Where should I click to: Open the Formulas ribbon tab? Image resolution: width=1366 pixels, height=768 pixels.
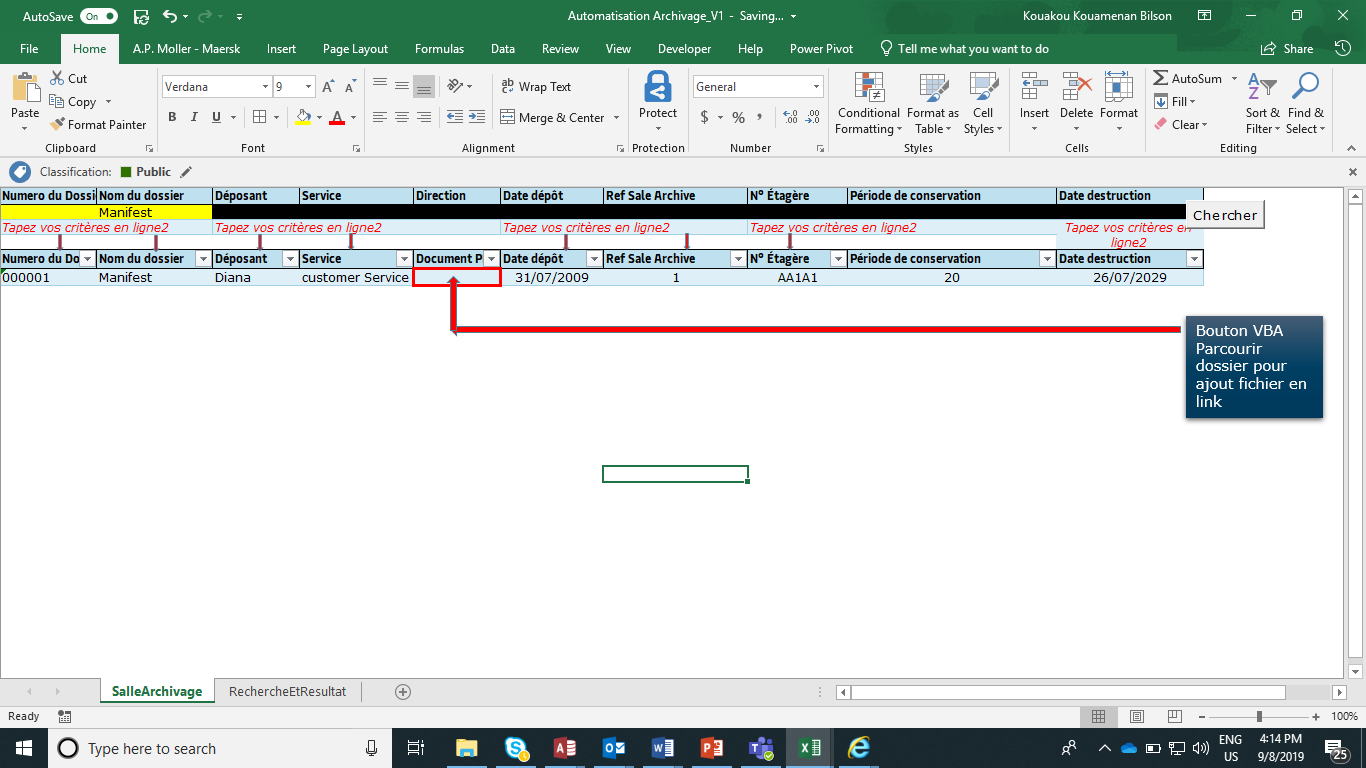click(439, 49)
